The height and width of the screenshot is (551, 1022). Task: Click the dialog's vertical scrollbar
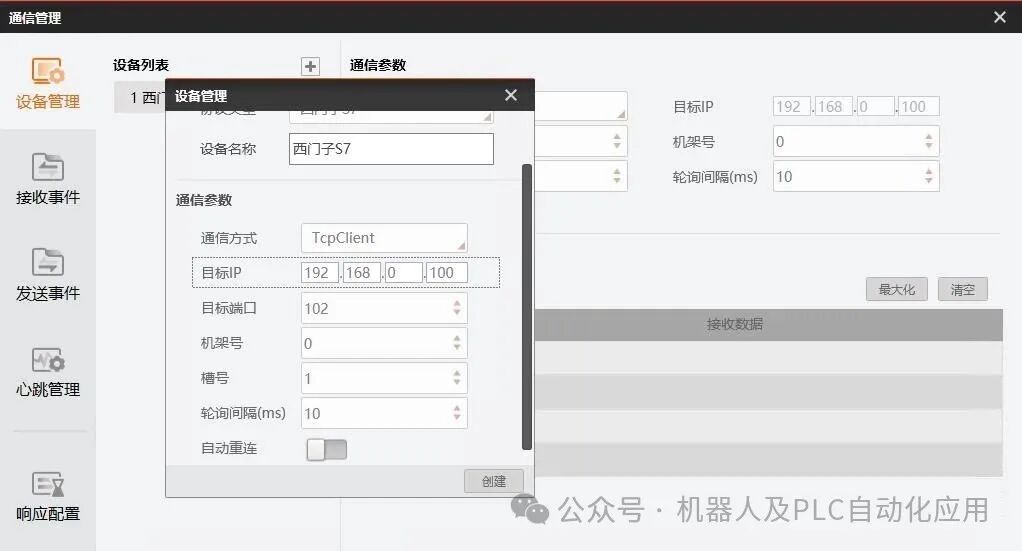click(x=527, y=306)
